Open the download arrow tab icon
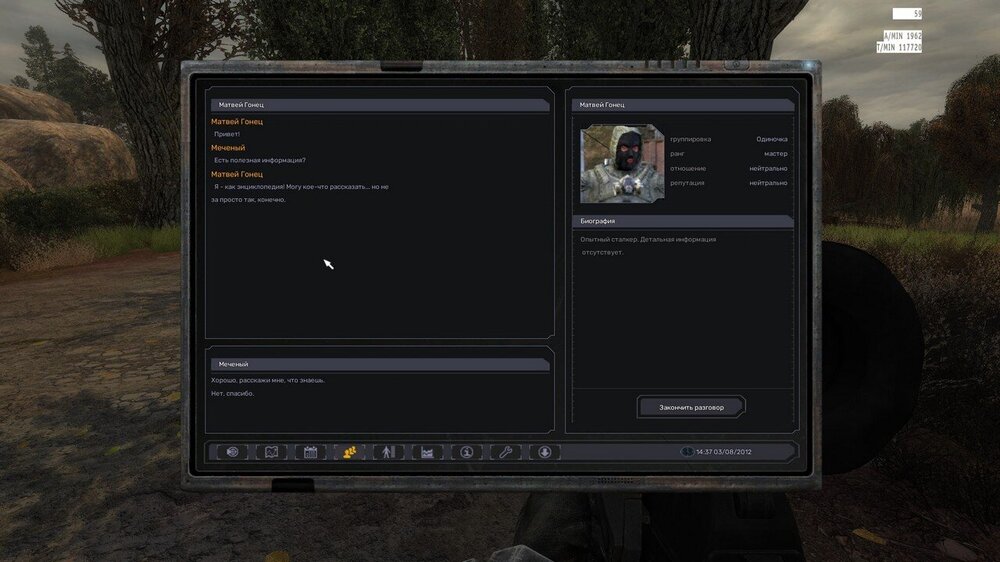1000x562 pixels. coord(545,452)
